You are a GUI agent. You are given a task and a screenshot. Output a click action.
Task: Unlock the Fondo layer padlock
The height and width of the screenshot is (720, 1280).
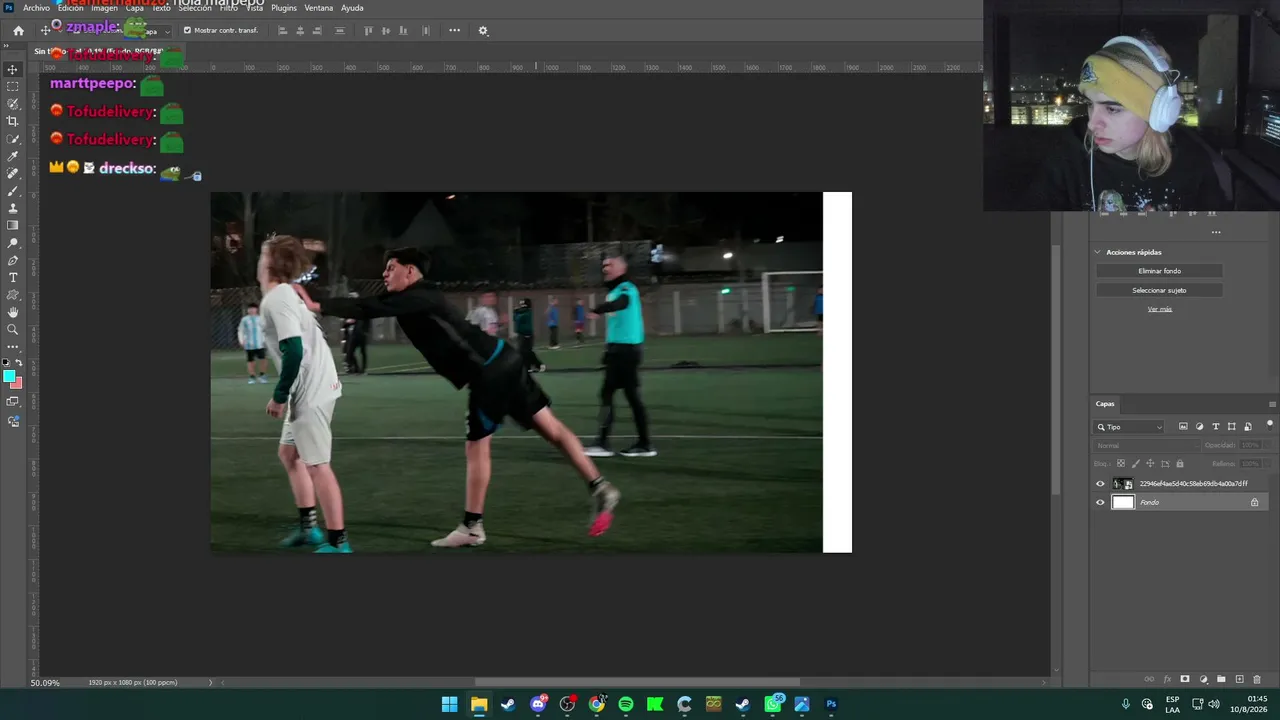[x=1255, y=502]
